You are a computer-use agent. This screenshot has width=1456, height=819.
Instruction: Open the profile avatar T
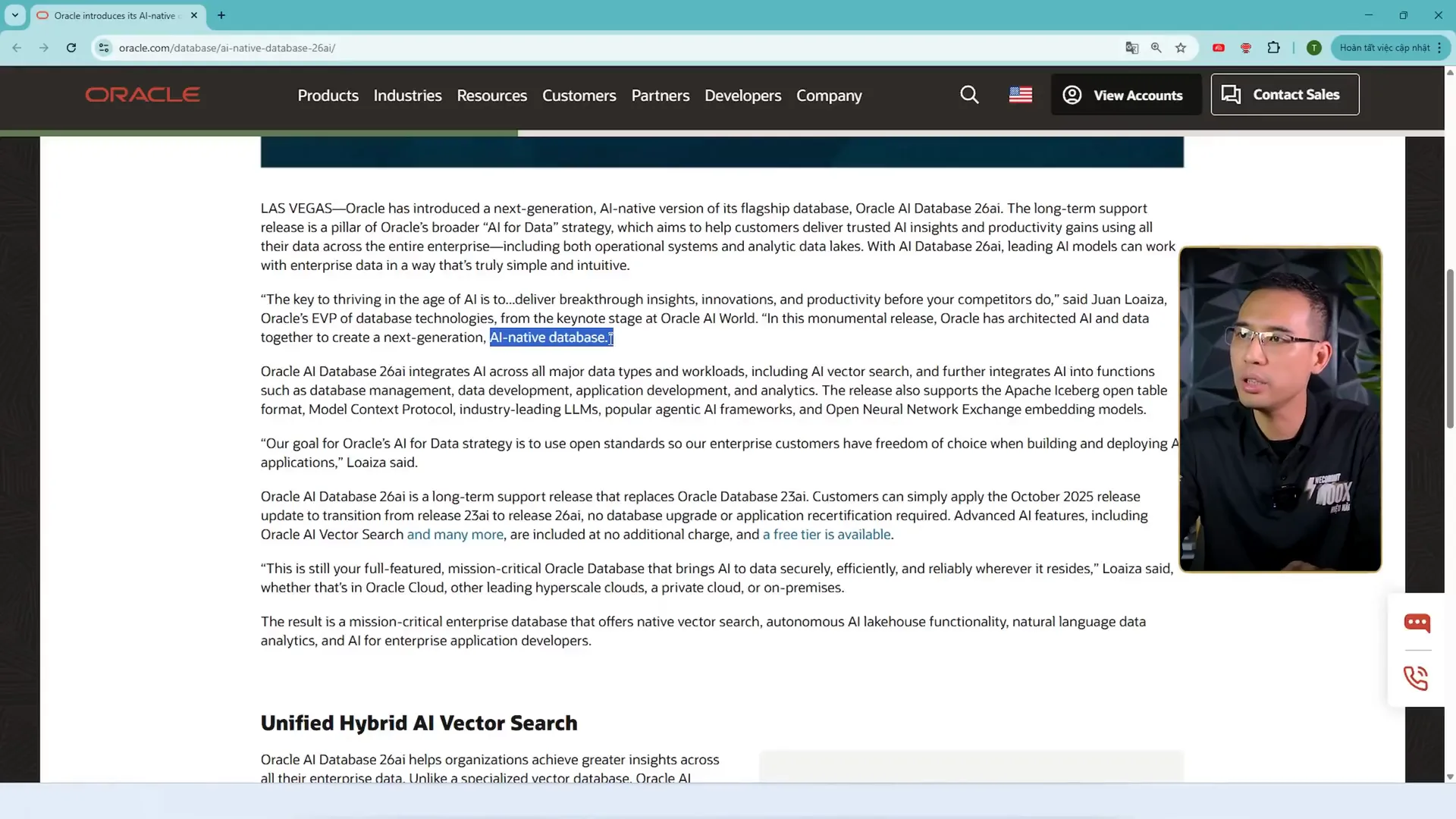1314,48
